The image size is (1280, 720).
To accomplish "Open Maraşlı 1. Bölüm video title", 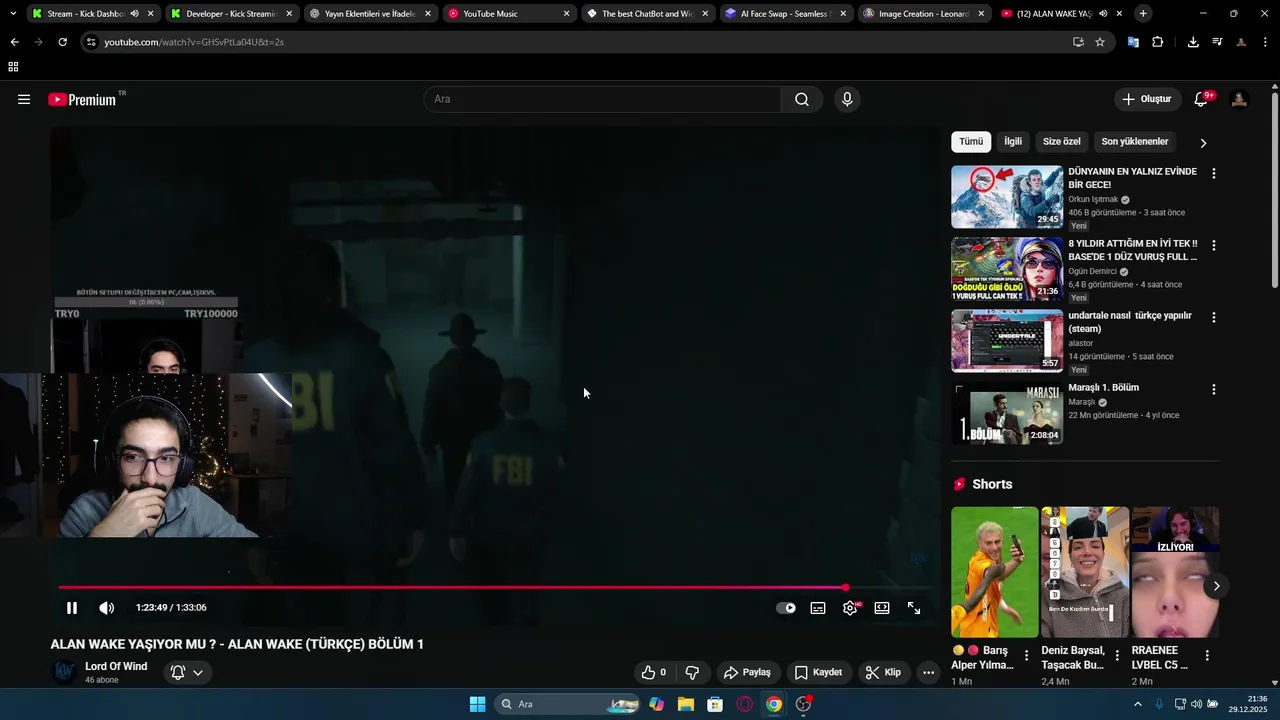I will coord(1104,388).
